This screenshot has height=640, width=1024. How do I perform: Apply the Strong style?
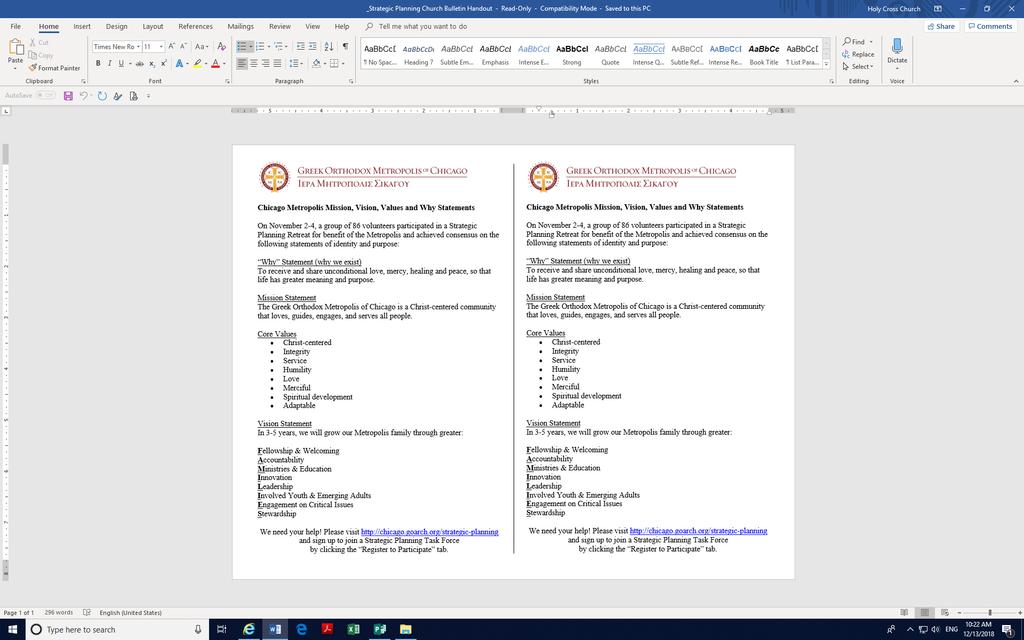click(572, 54)
